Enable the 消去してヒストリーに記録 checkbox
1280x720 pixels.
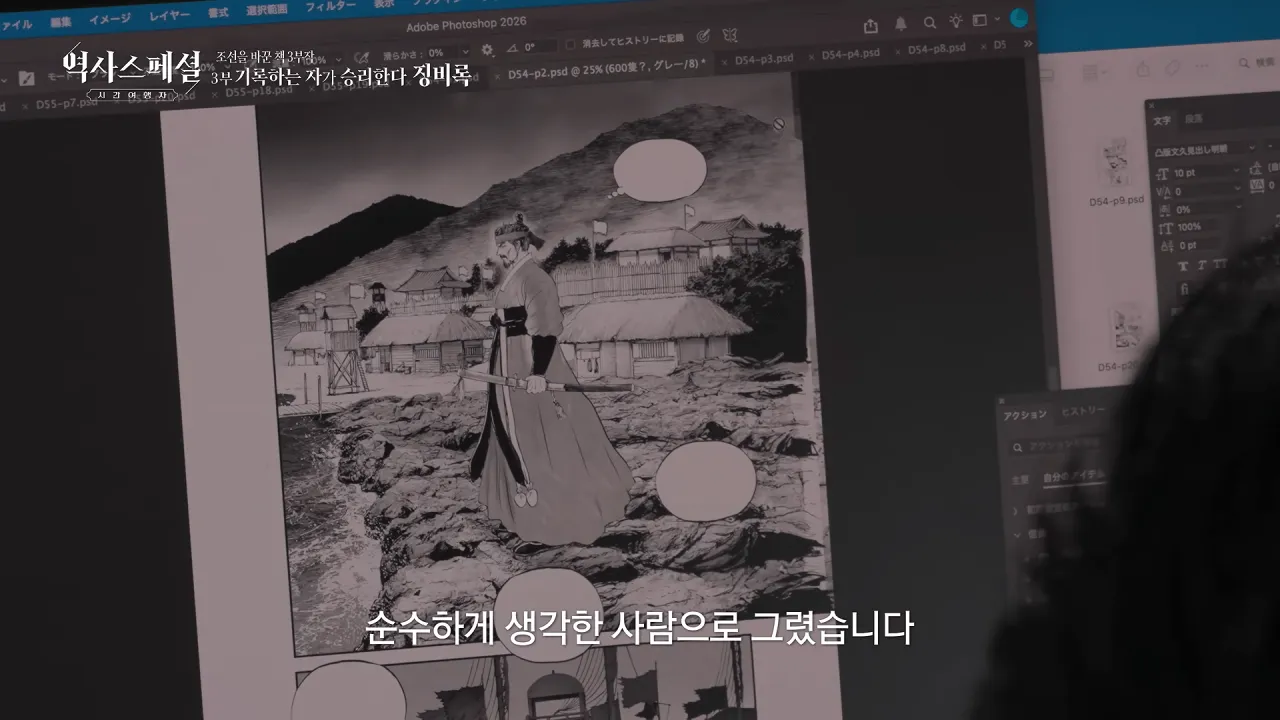[570, 45]
